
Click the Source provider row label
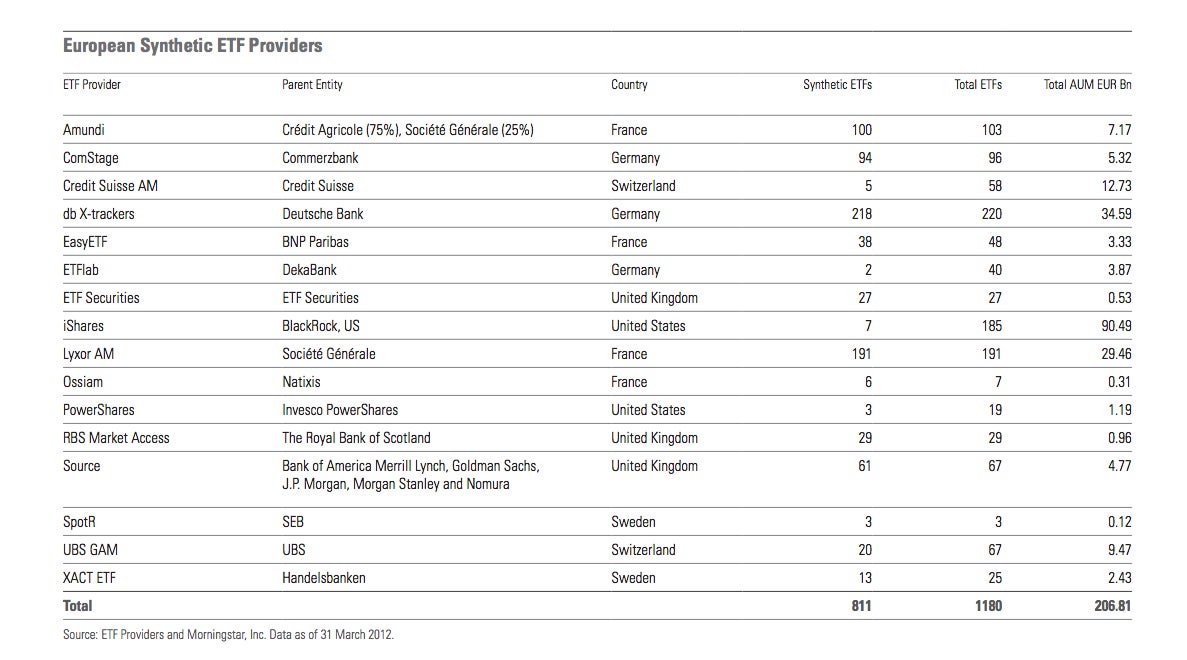(81, 466)
